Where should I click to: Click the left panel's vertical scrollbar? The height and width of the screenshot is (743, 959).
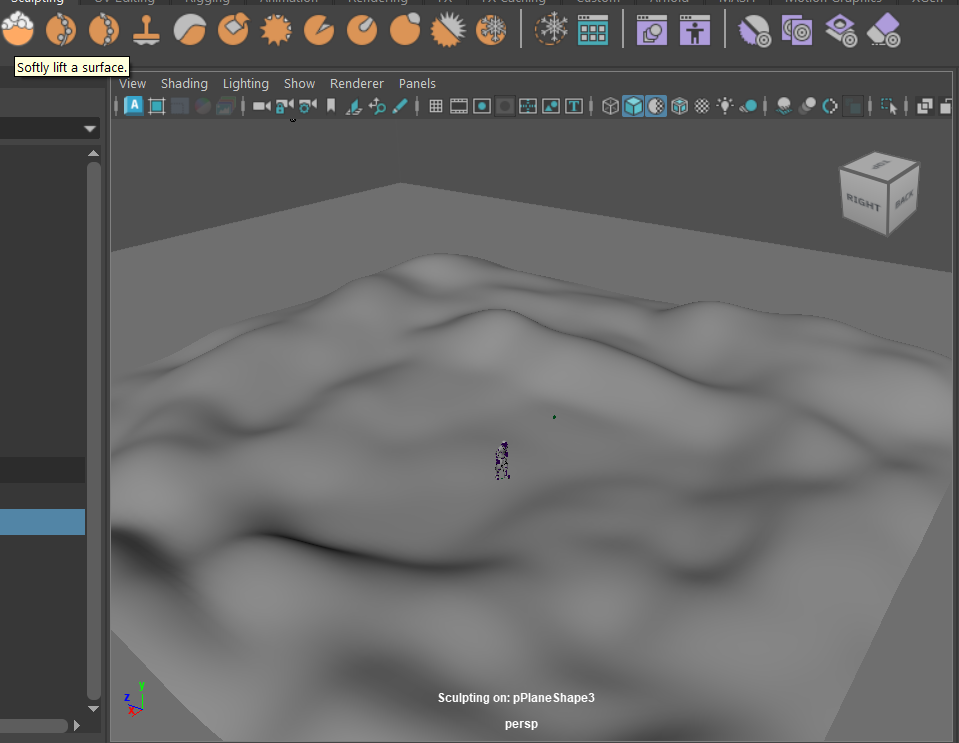(93, 430)
